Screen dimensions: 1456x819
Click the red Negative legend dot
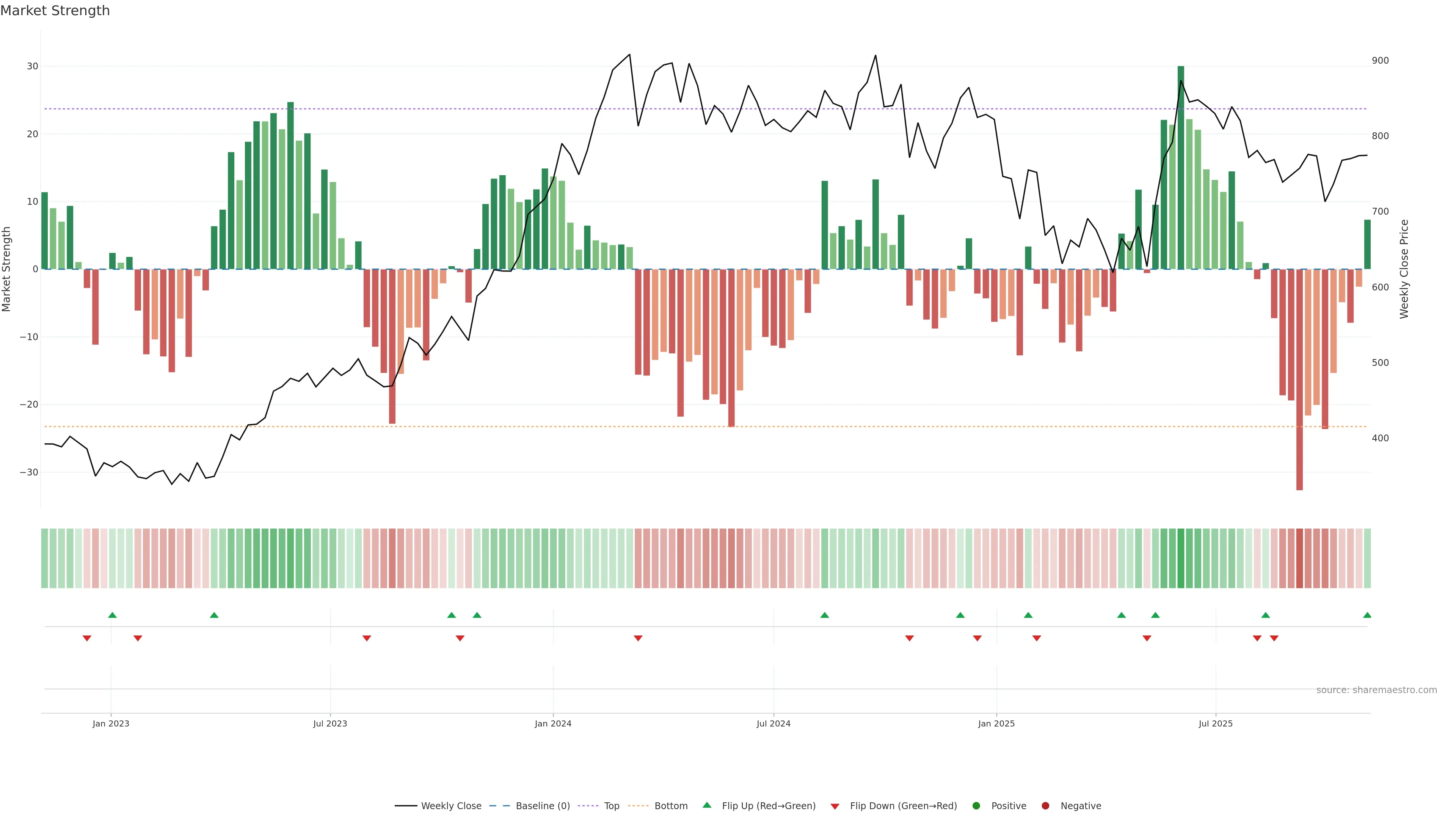point(1045,805)
